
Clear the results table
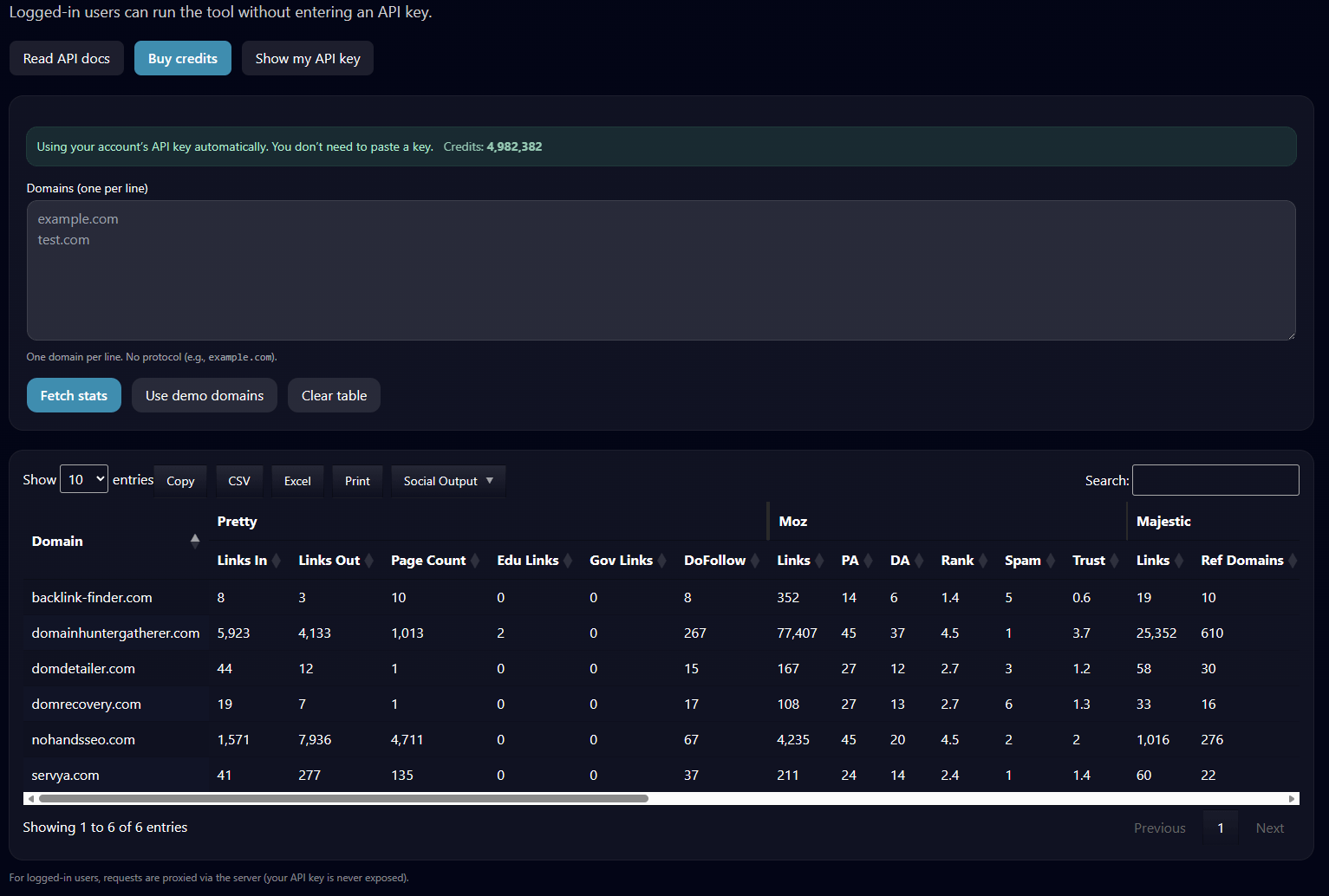point(334,395)
